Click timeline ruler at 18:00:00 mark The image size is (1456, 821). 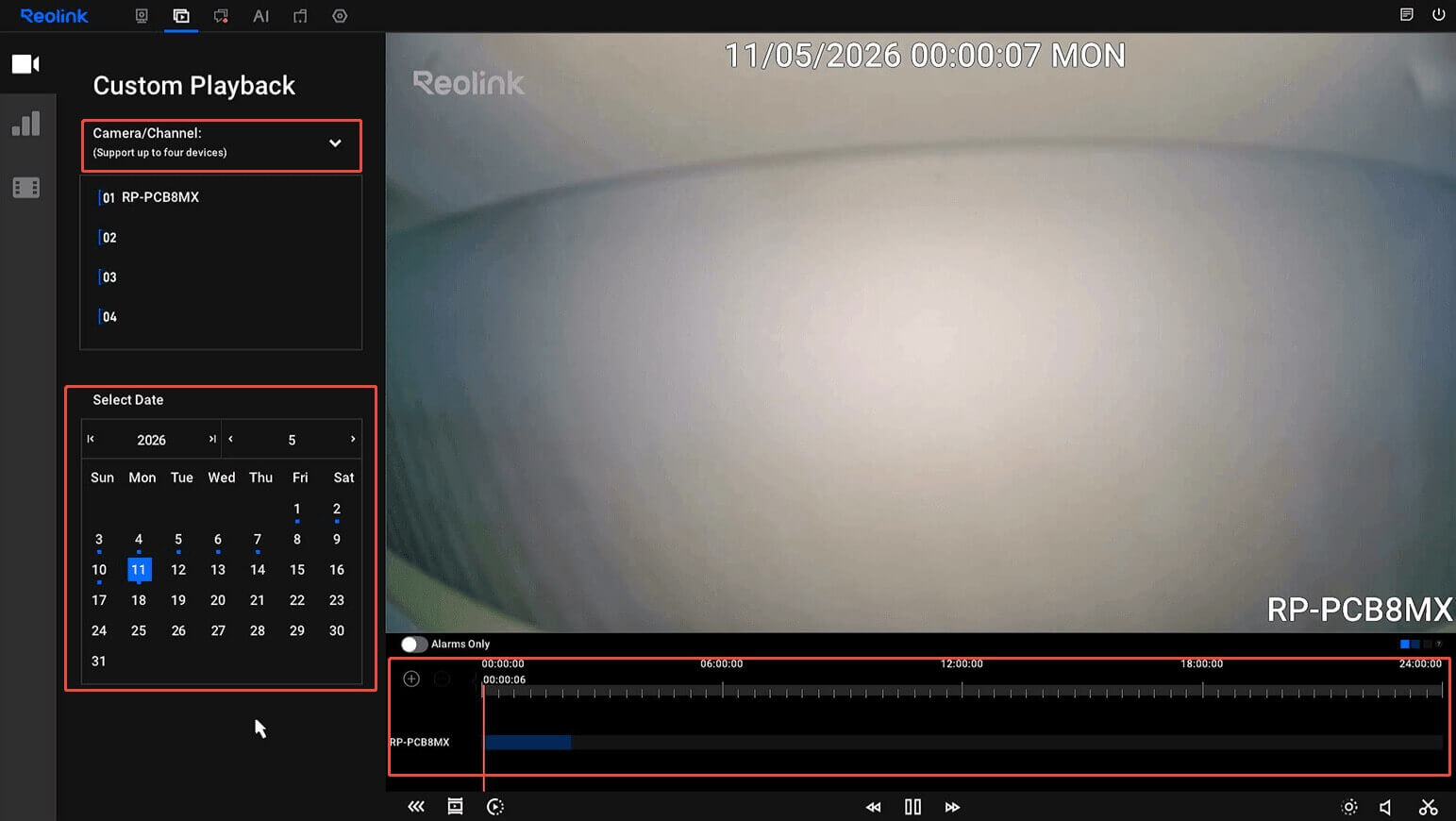pyautogui.click(x=1202, y=689)
